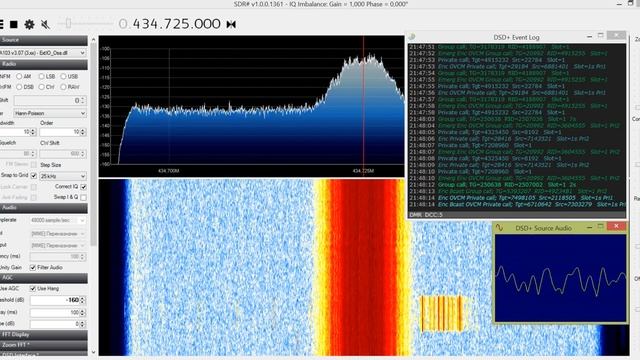Toggle the mute speaker icon
This screenshot has height=360, width=640.
pos(45,24)
